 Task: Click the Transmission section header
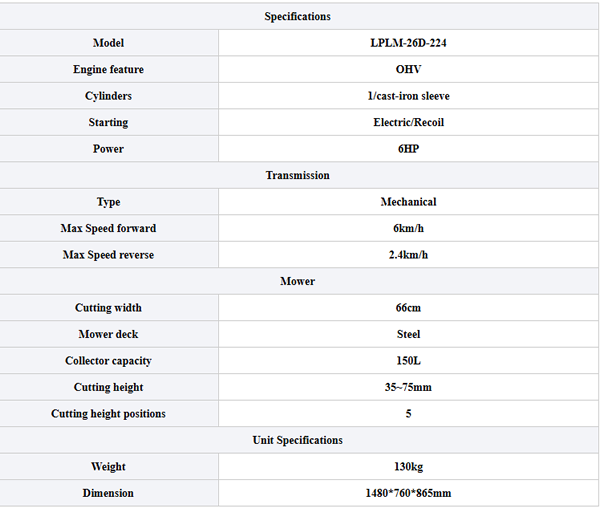pos(297,176)
